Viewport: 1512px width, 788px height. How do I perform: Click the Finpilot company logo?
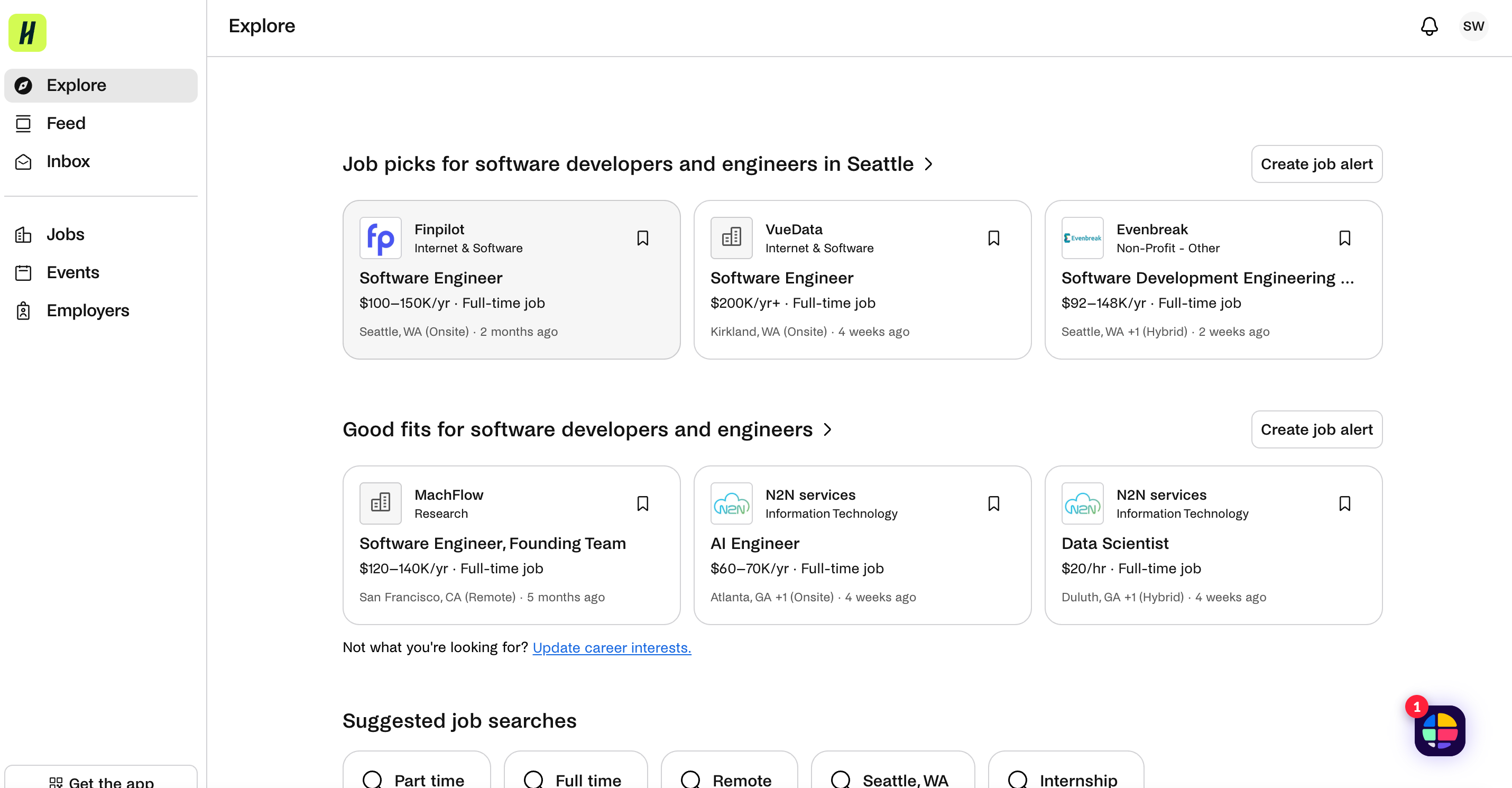click(x=380, y=238)
